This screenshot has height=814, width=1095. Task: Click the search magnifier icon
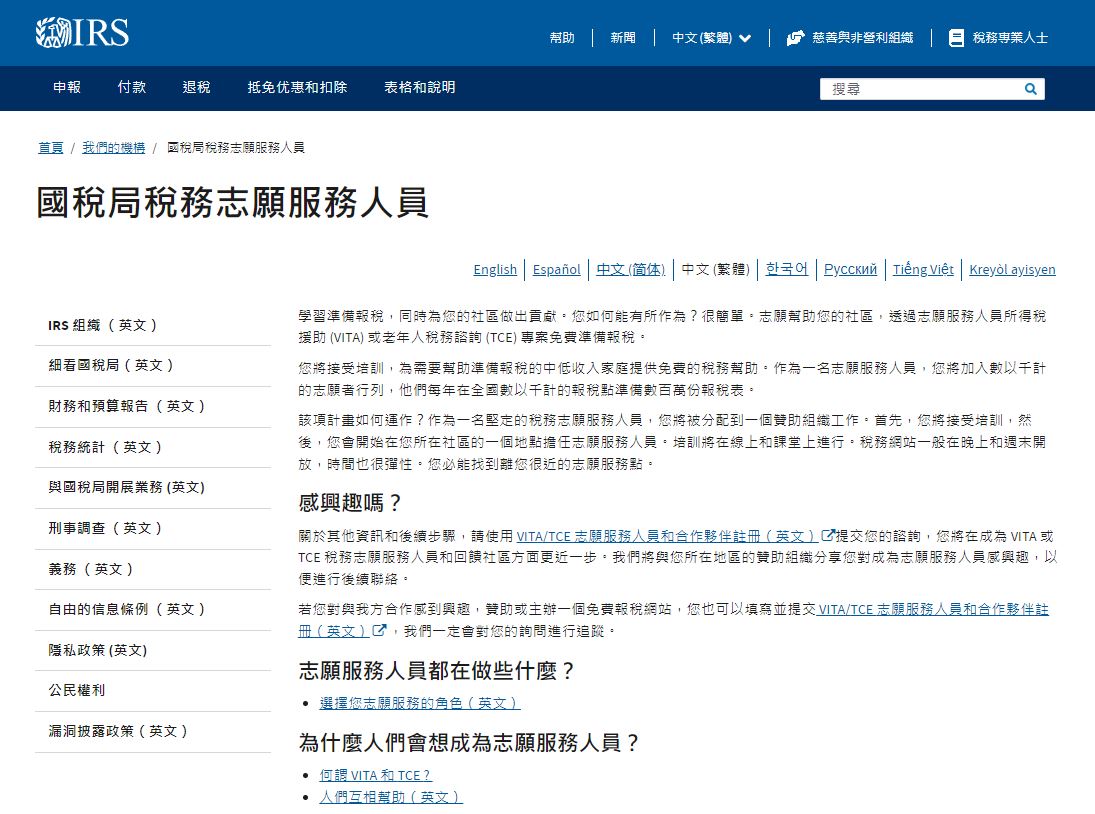(x=1030, y=89)
